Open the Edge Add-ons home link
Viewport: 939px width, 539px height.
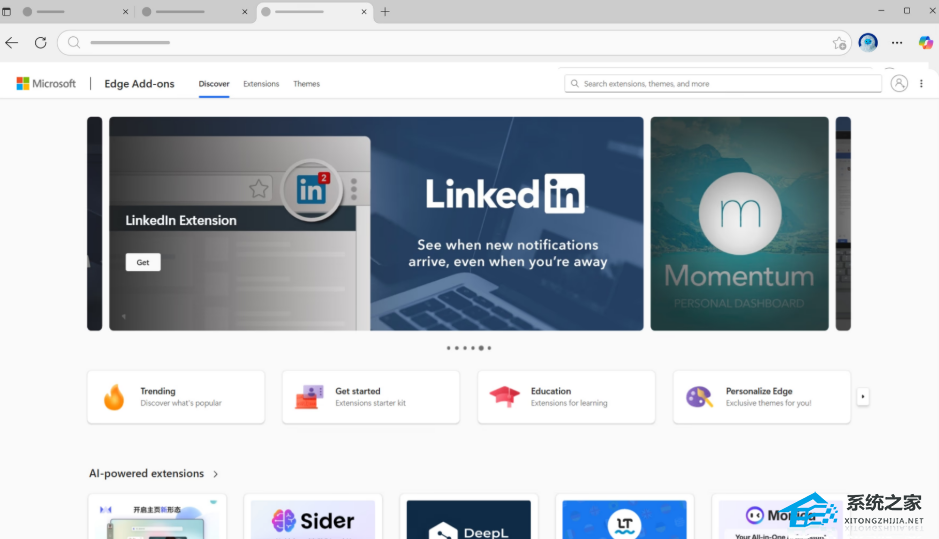pos(139,84)
